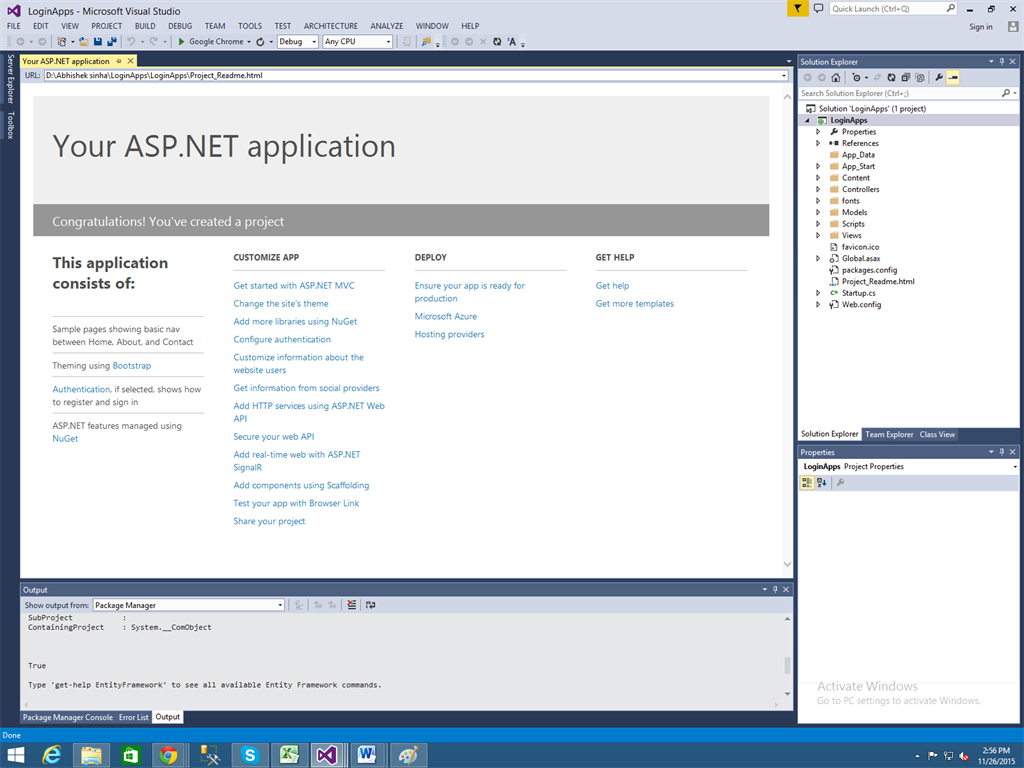Expand the Controllers folder node

(818, 189)
